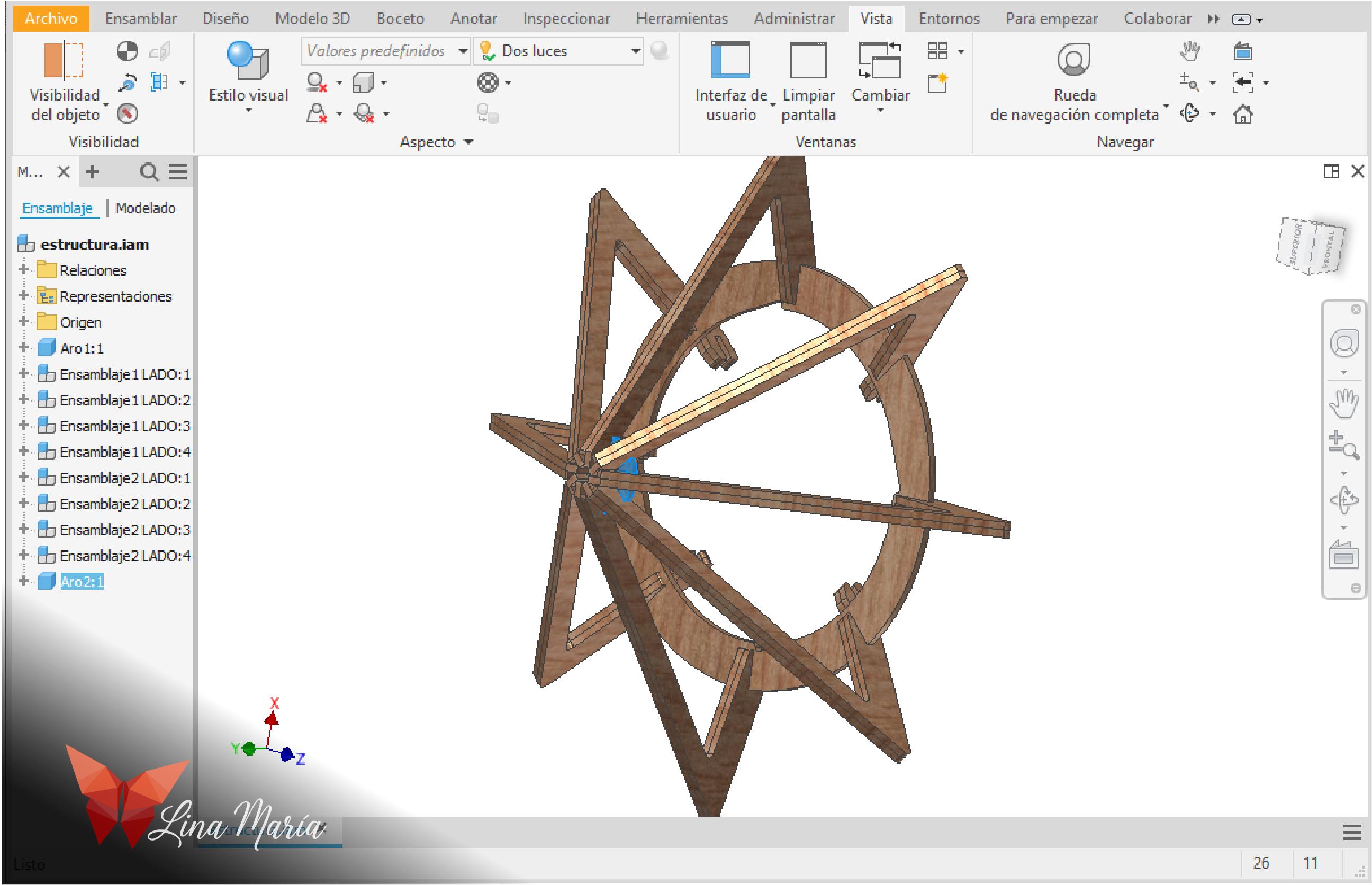Show more ribbon tabs arrows

coord(1213,19)
